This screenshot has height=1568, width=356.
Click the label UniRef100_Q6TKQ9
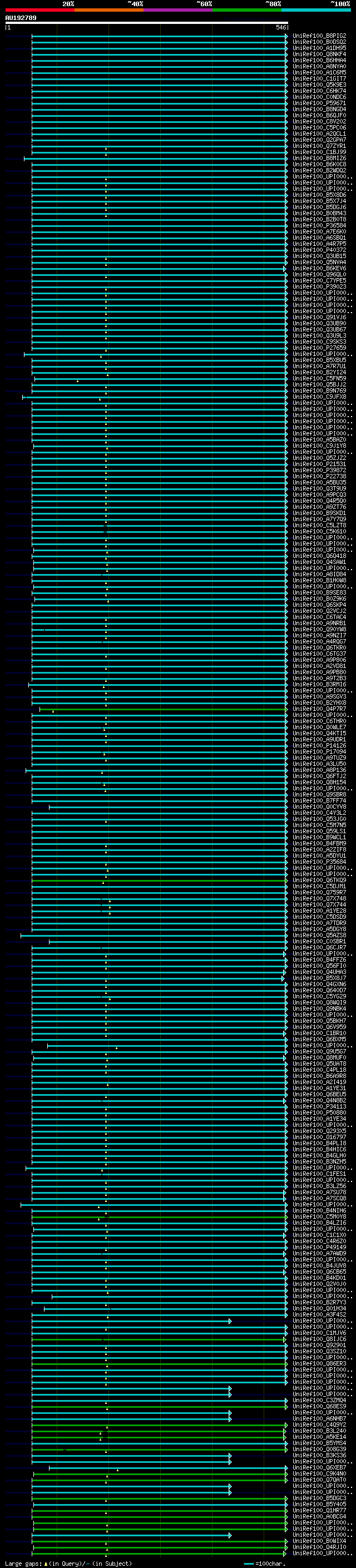pos(319,880)
